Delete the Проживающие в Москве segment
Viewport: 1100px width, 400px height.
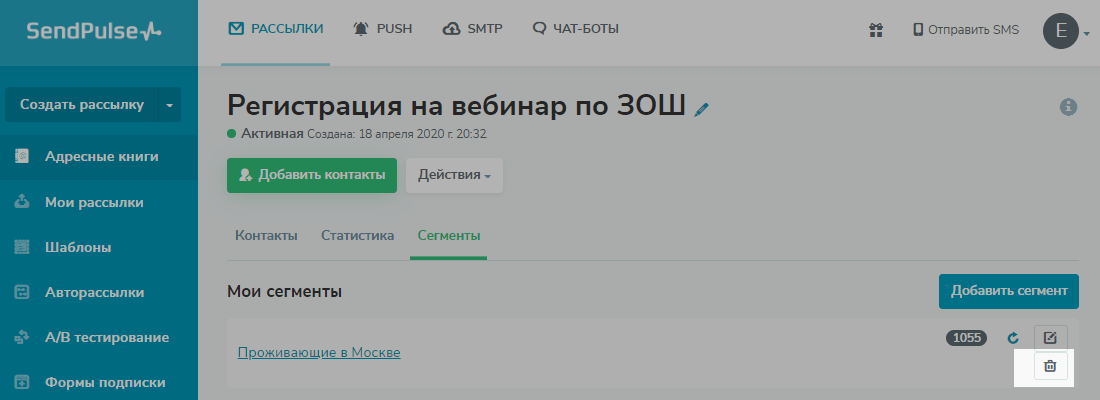point(1050,366)
